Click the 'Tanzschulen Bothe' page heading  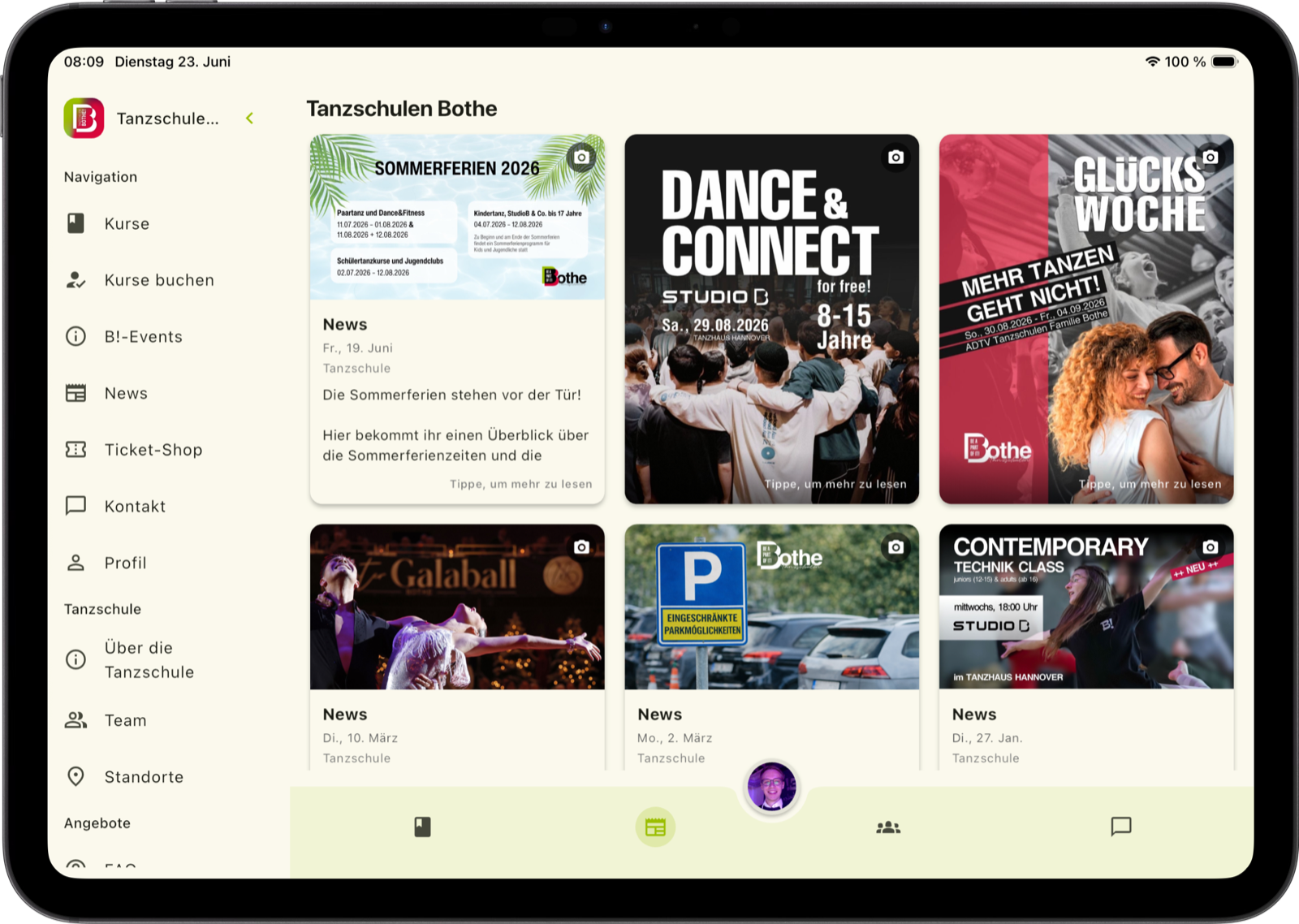point(402,109)
